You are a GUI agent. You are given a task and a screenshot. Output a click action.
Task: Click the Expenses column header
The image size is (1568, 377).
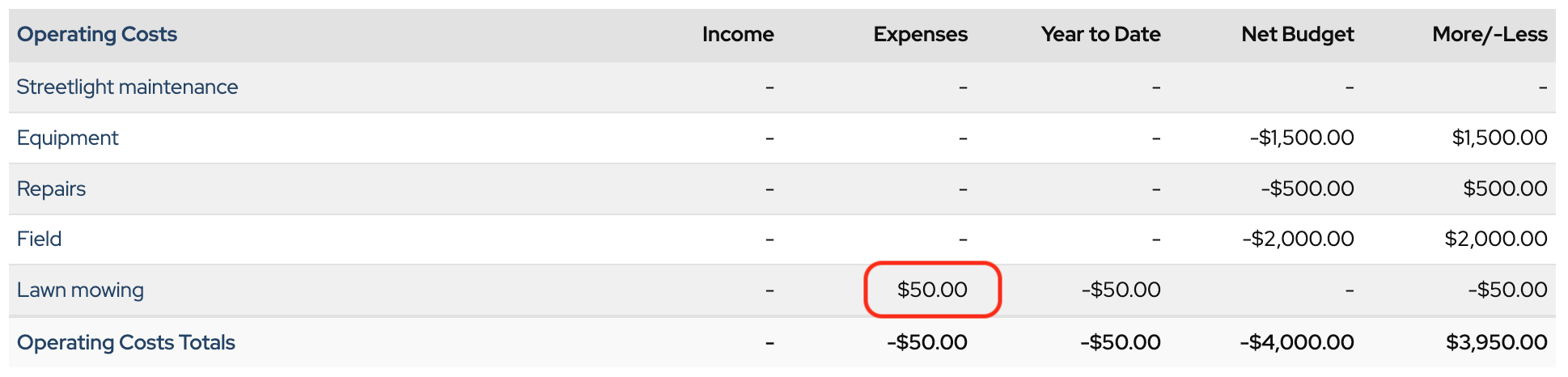pos(920,35)
